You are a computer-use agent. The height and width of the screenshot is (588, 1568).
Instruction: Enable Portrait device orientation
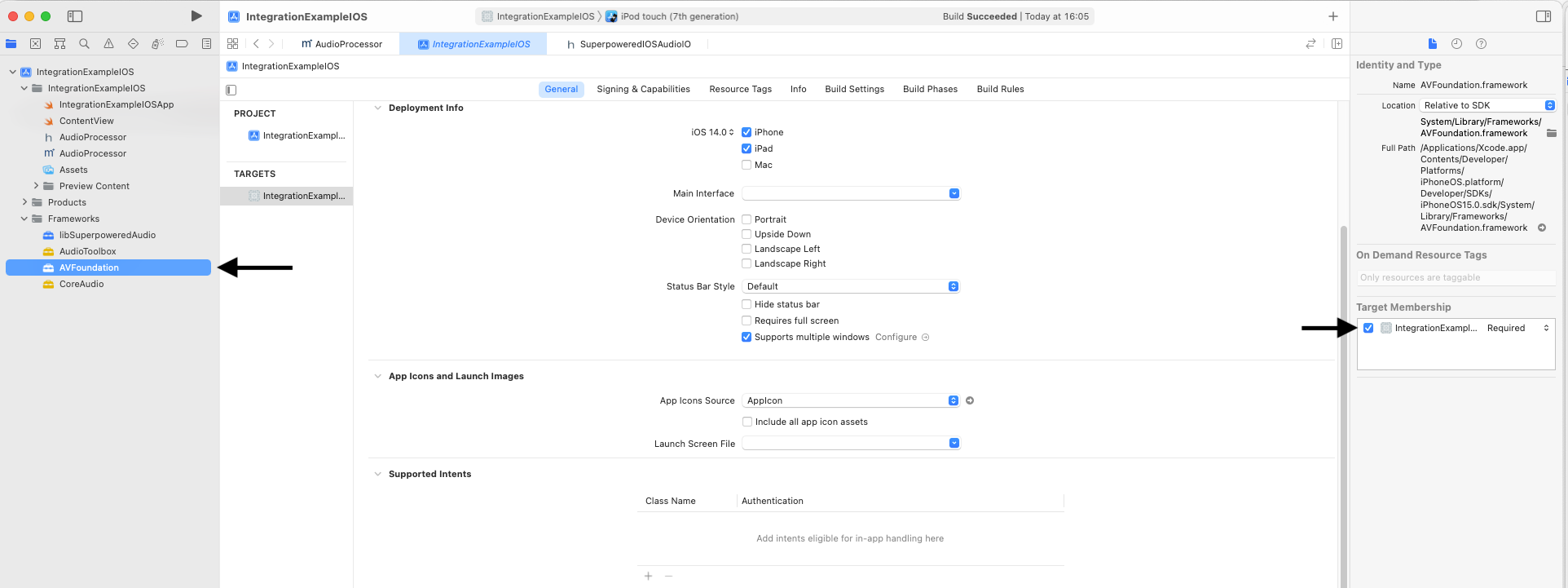[x=747, y=219]
